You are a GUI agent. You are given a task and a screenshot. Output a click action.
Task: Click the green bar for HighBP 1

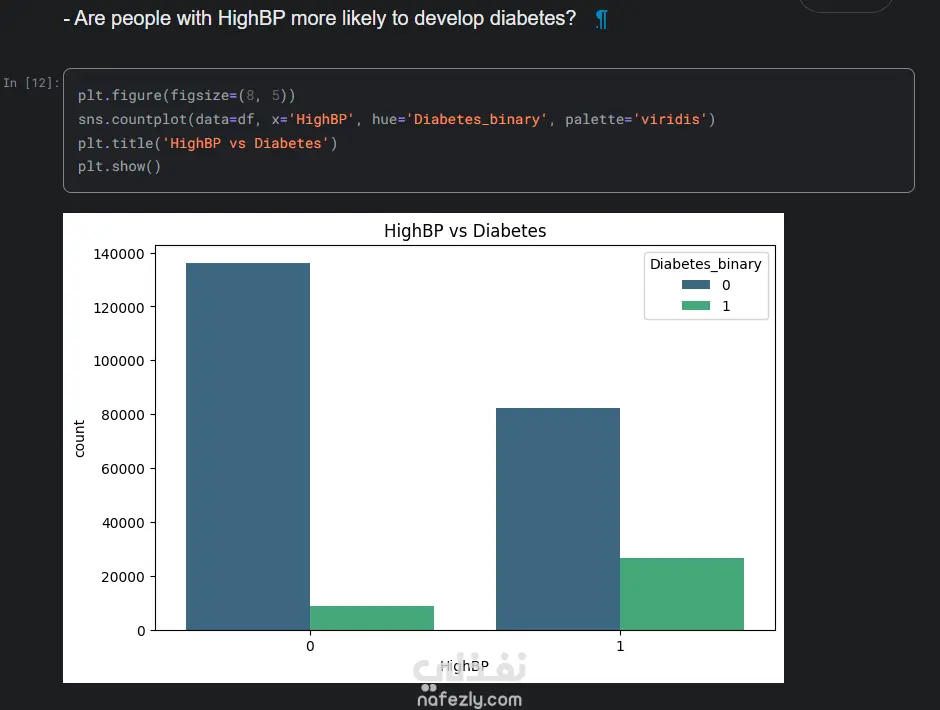[x=682, y=594]
